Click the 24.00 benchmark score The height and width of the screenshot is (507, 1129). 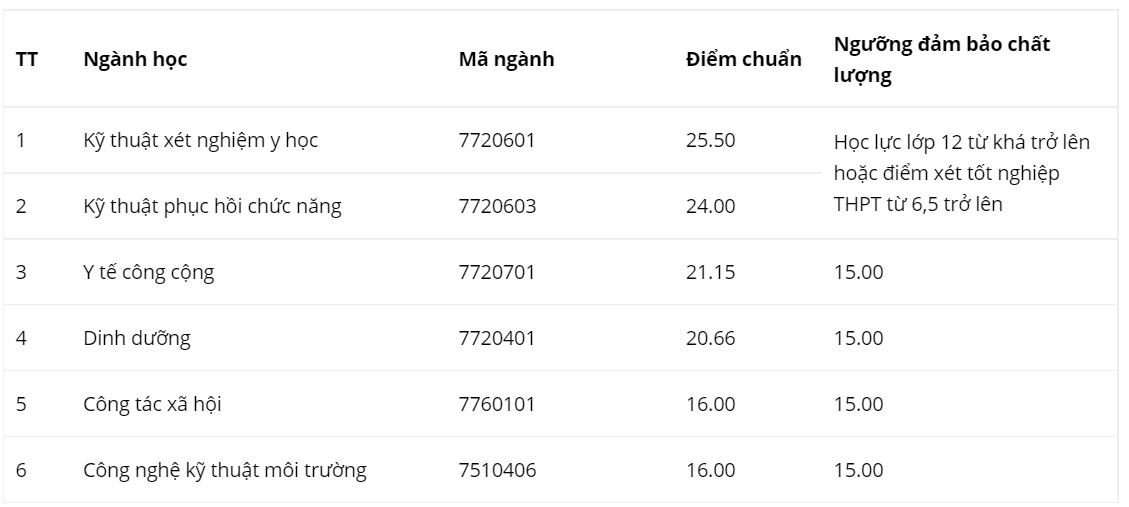710,206
